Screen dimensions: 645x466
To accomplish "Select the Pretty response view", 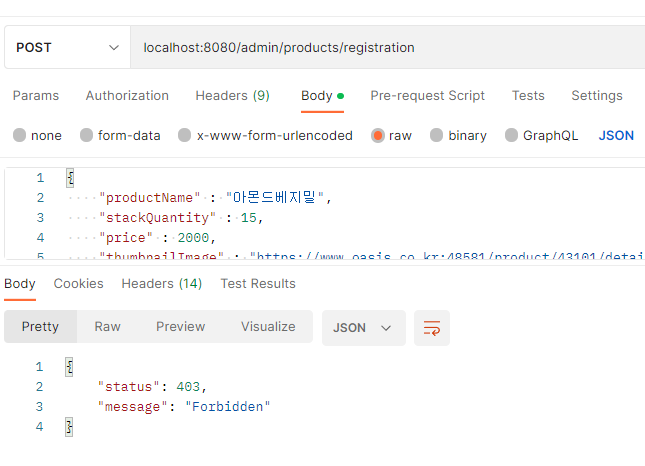I will click(x=40, y=327).
